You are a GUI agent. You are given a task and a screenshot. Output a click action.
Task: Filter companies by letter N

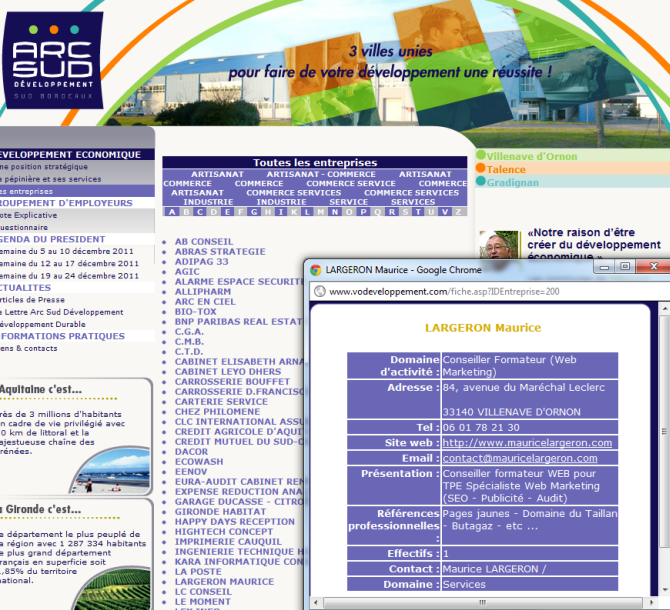point(335,212)
